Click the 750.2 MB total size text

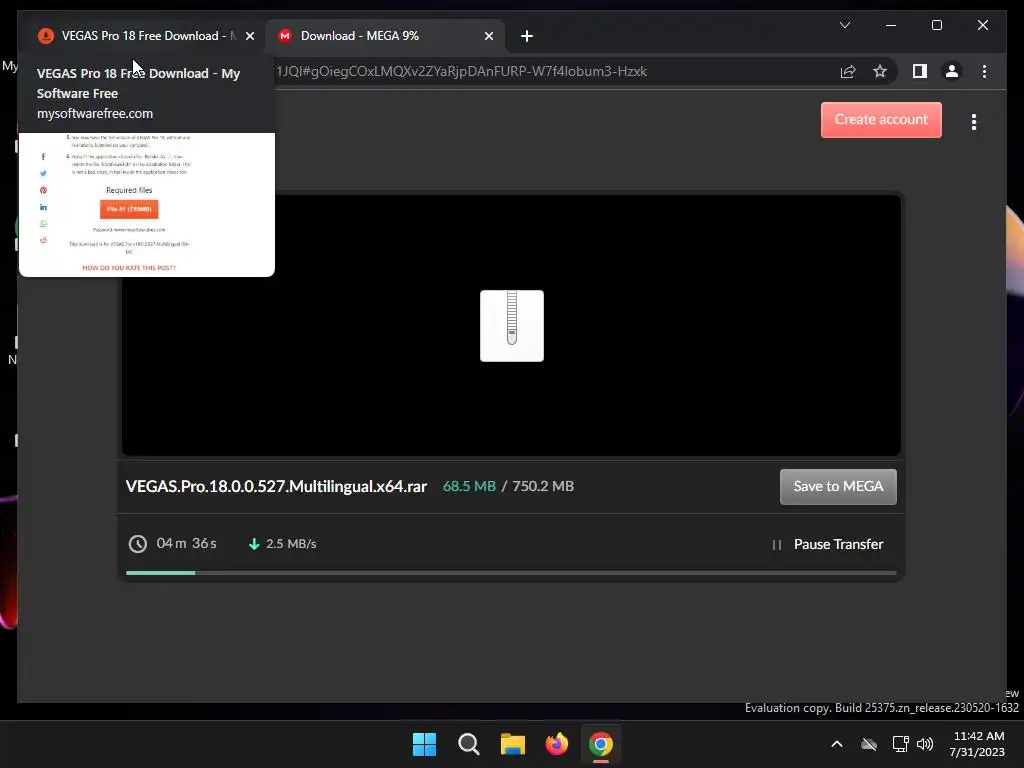click(543, 487)
